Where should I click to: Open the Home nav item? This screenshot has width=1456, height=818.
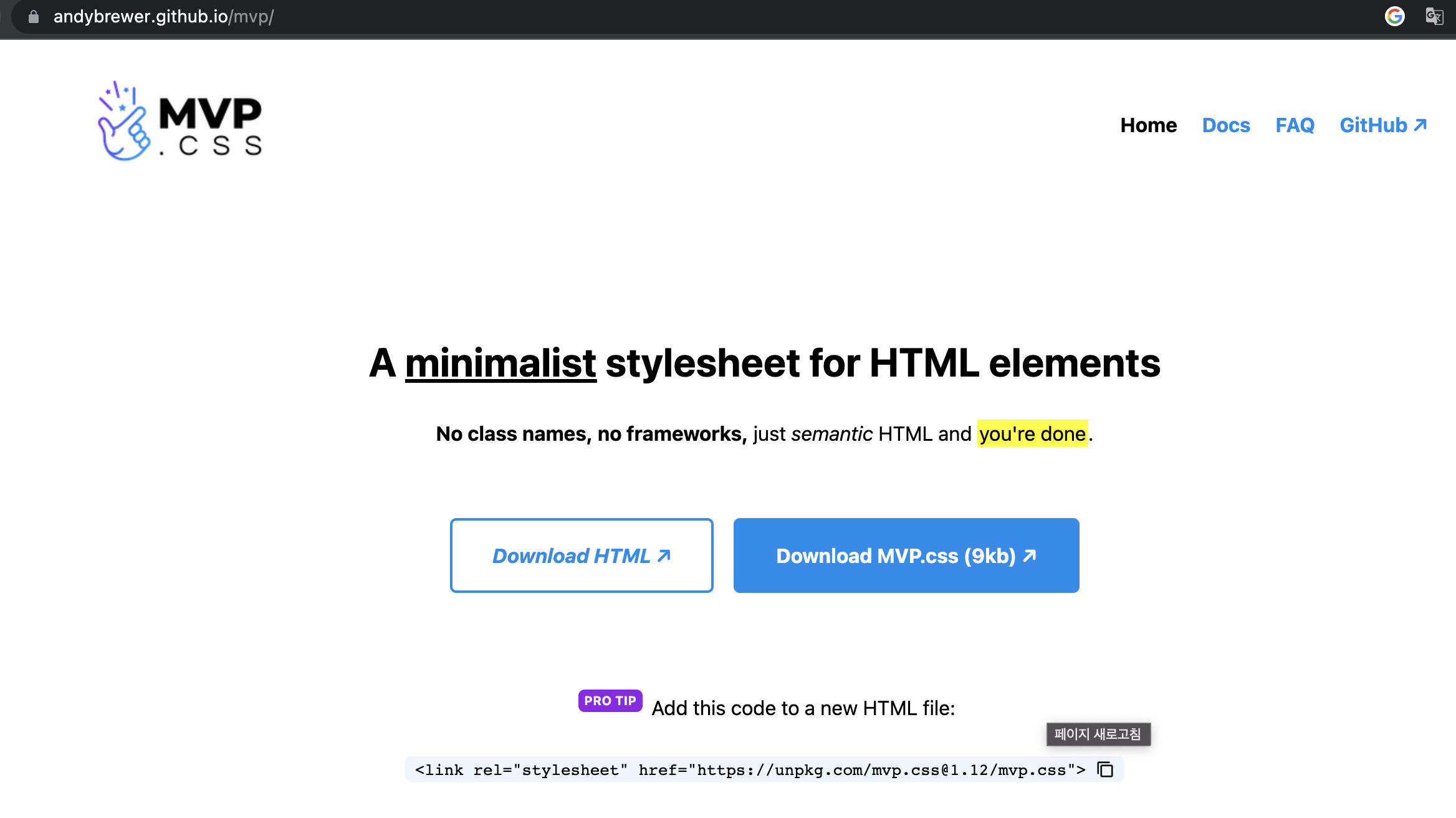[x=1148, y=125]
